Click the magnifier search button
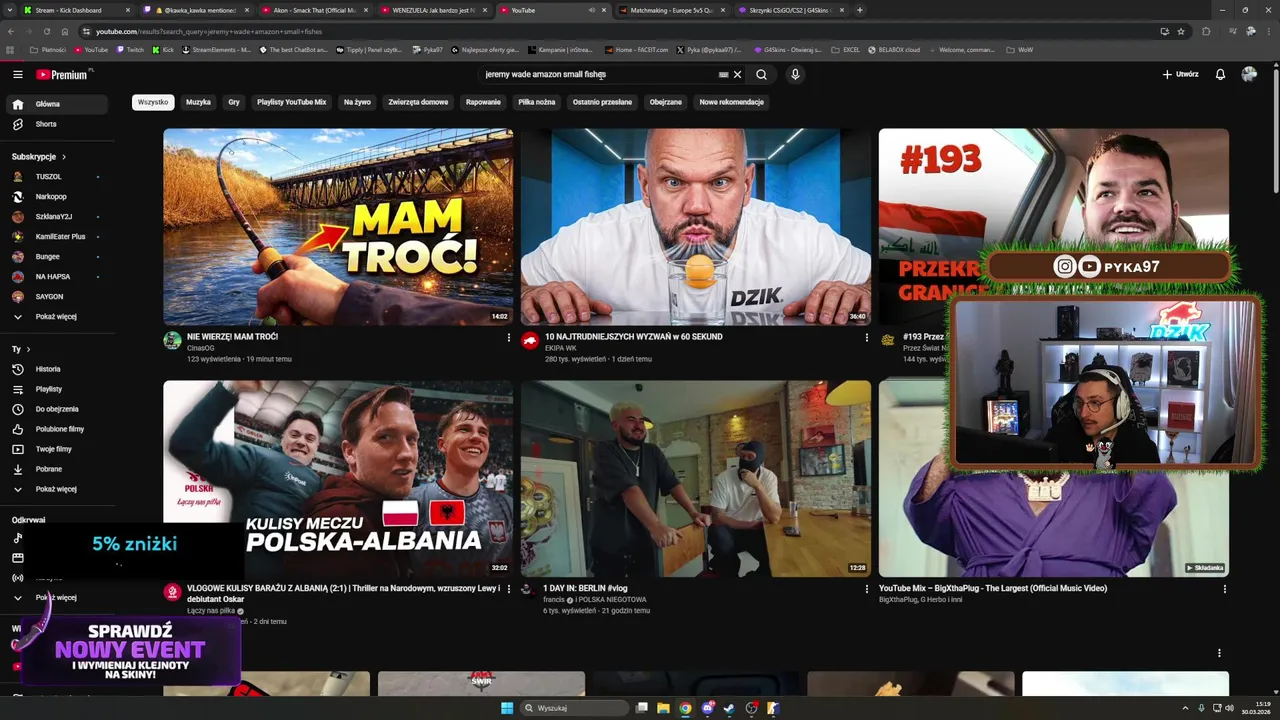Screen dimensions: 1280x720 click(761, 74)
